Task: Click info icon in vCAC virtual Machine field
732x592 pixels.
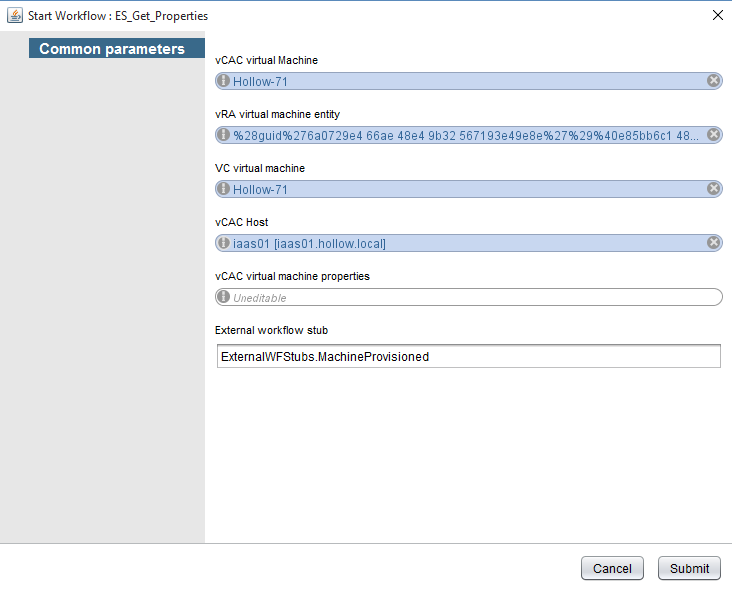Action: (224, 81)
